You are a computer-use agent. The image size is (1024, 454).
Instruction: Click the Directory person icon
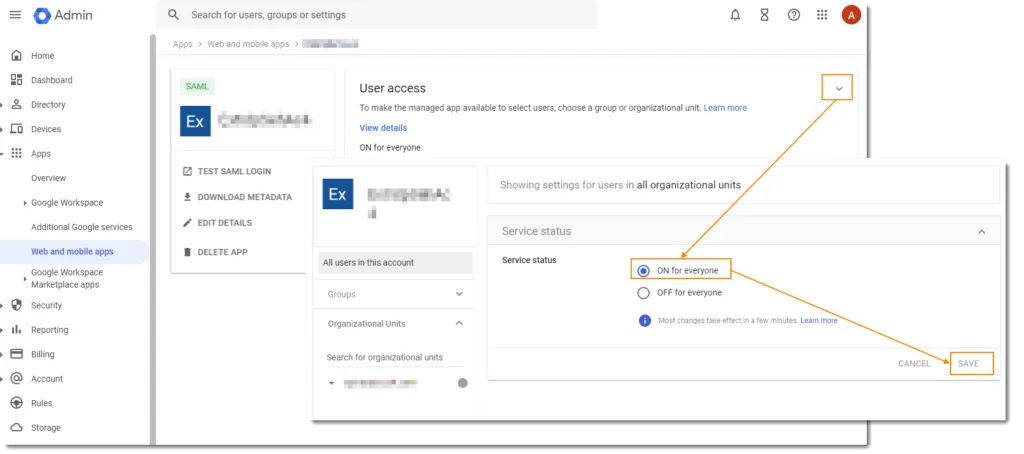[x=17, y=105]
